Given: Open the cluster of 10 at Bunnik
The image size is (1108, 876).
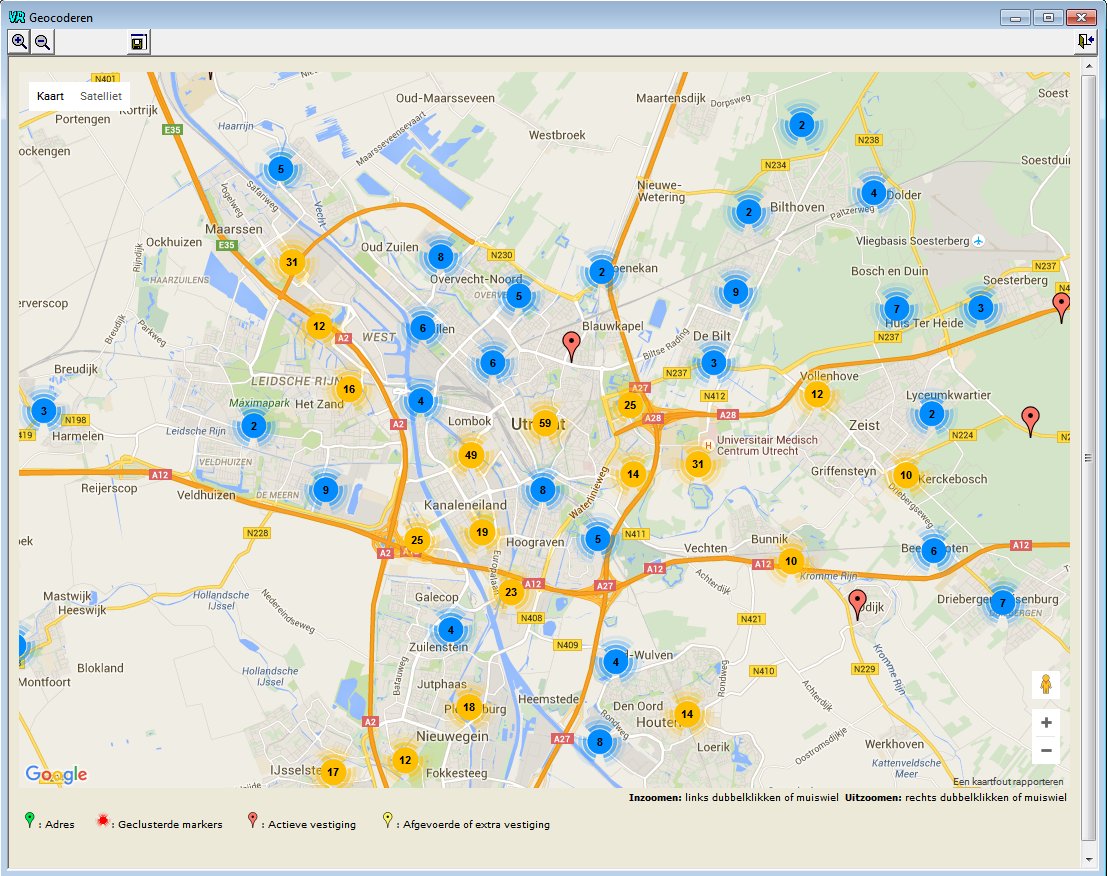Looking at the screenshot, I should (x=791, y=562).
